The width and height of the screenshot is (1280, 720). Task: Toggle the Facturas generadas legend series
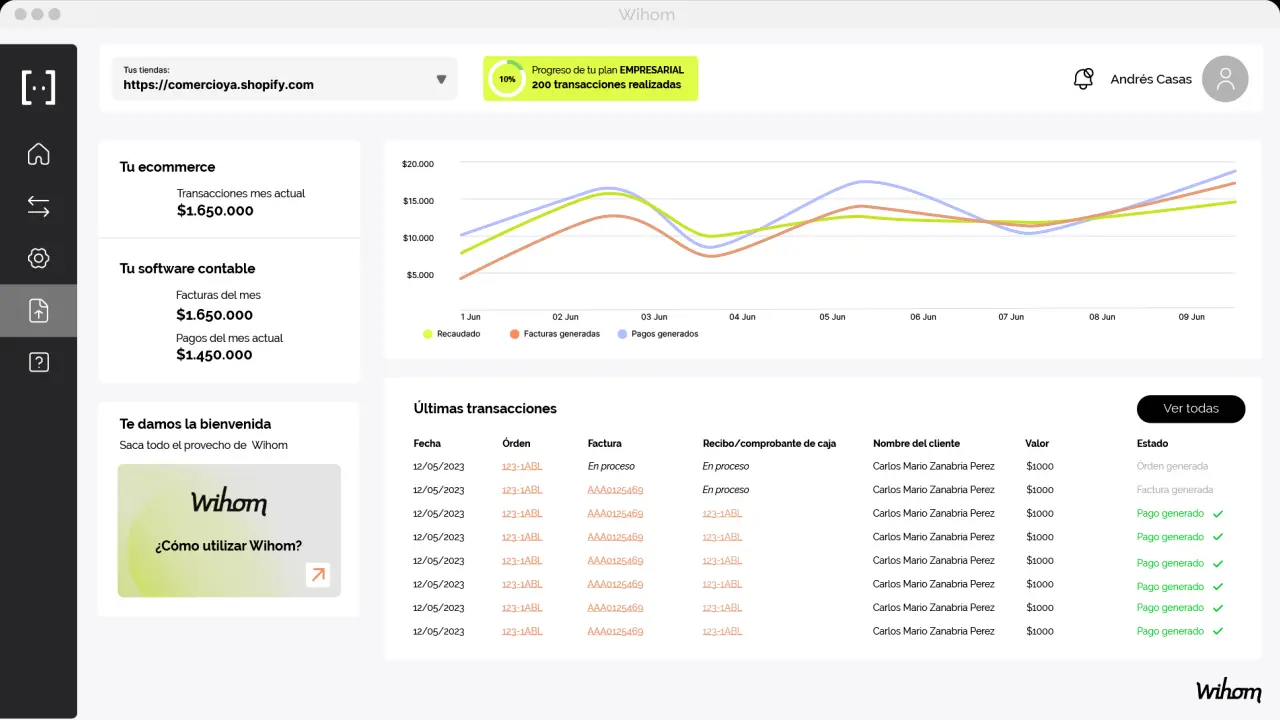pos(554,334)
